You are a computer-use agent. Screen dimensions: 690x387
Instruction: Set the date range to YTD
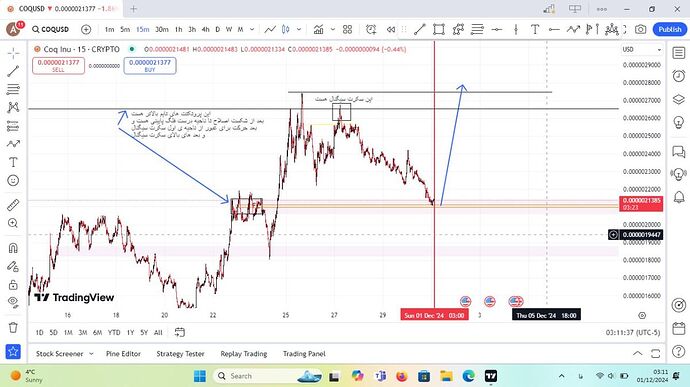(114, 332)
